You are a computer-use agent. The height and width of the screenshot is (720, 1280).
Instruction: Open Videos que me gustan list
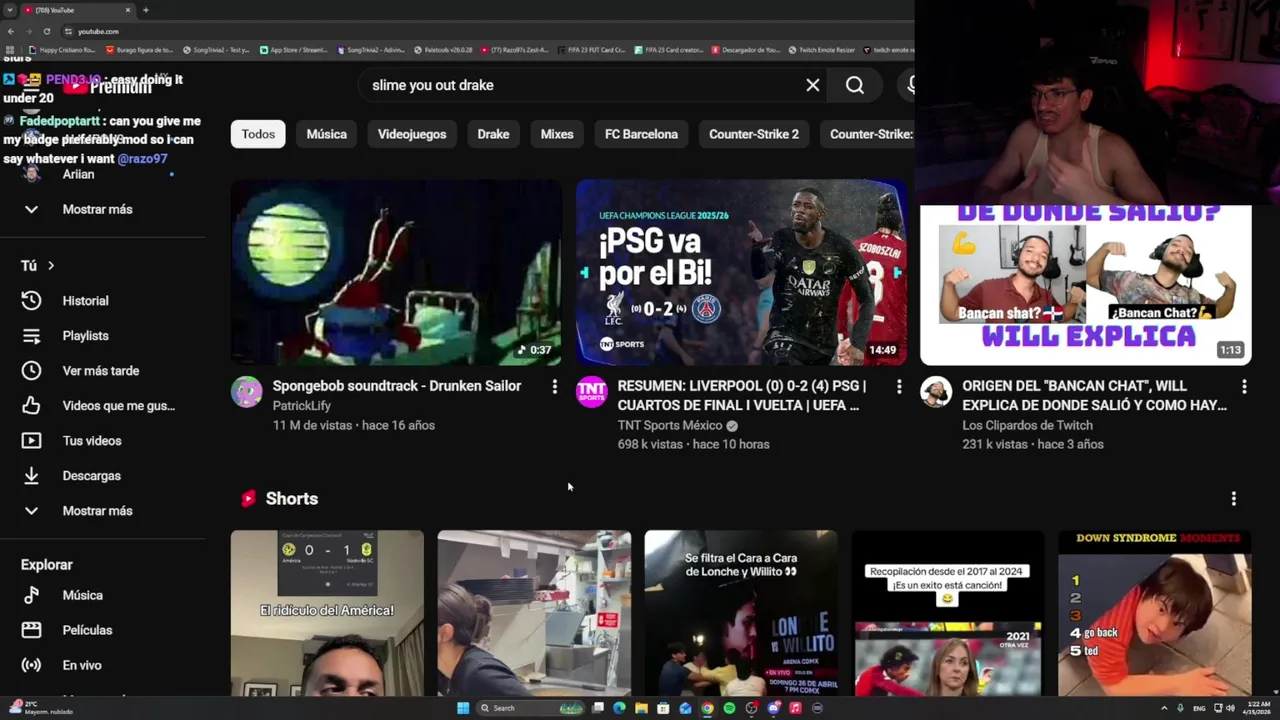tap(118, 405)
